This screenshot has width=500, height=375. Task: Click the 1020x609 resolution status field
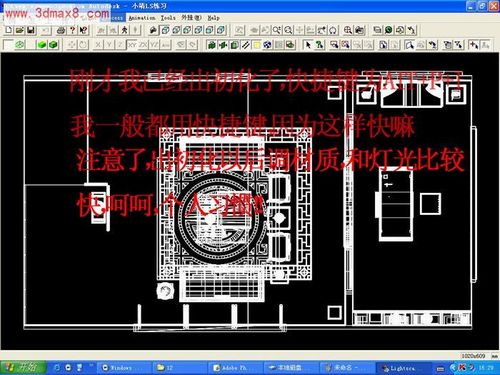click(x=473, y=356)
